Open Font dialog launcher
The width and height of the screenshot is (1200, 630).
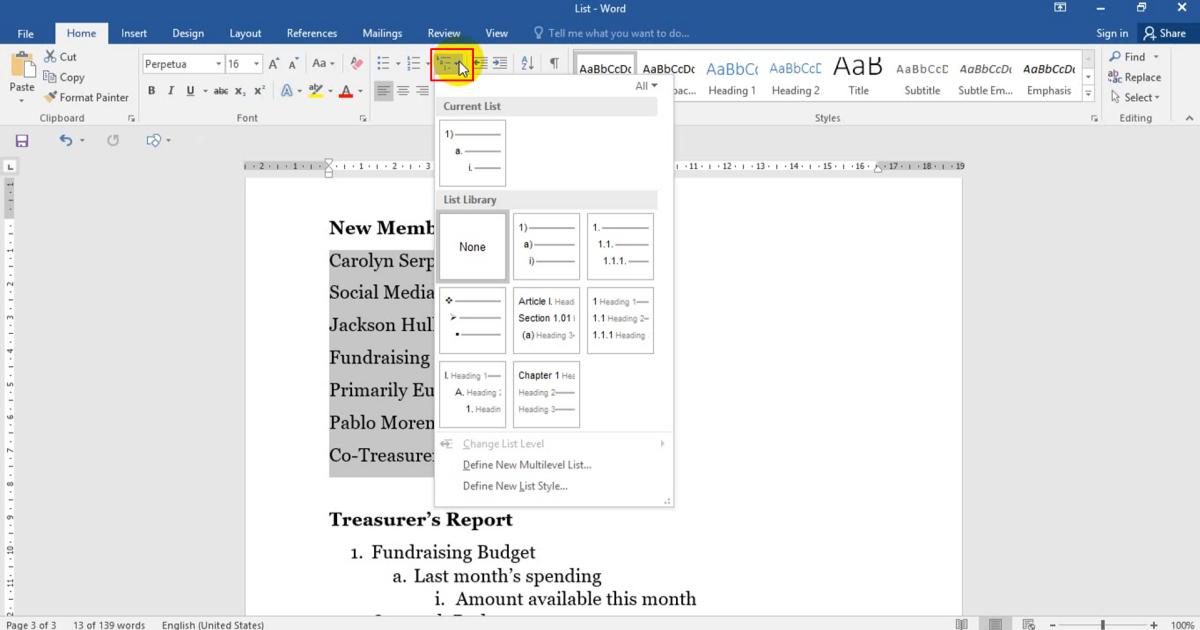[x=362, y=118]
